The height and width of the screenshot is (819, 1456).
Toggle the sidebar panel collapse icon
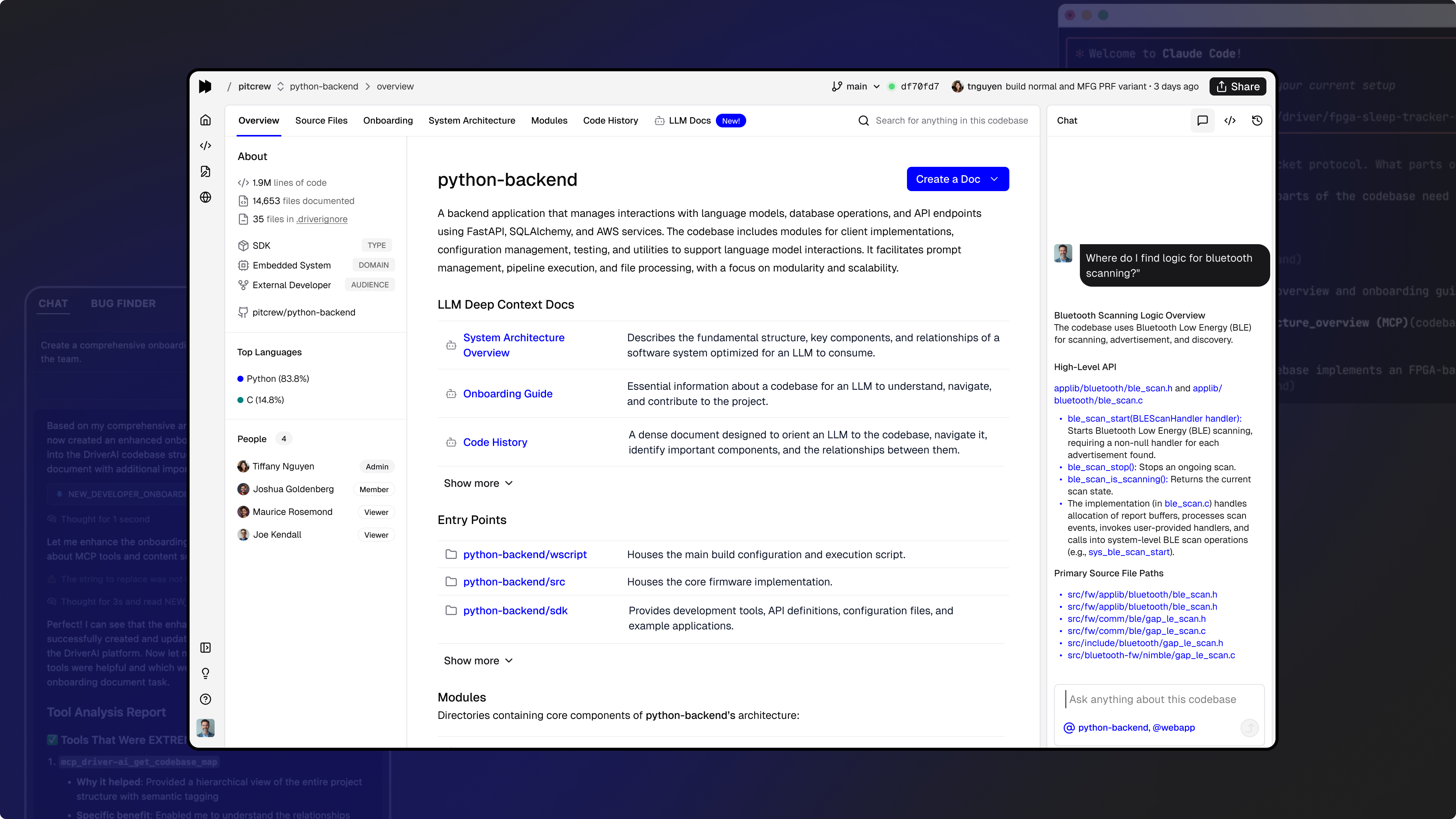coord(206,647)
